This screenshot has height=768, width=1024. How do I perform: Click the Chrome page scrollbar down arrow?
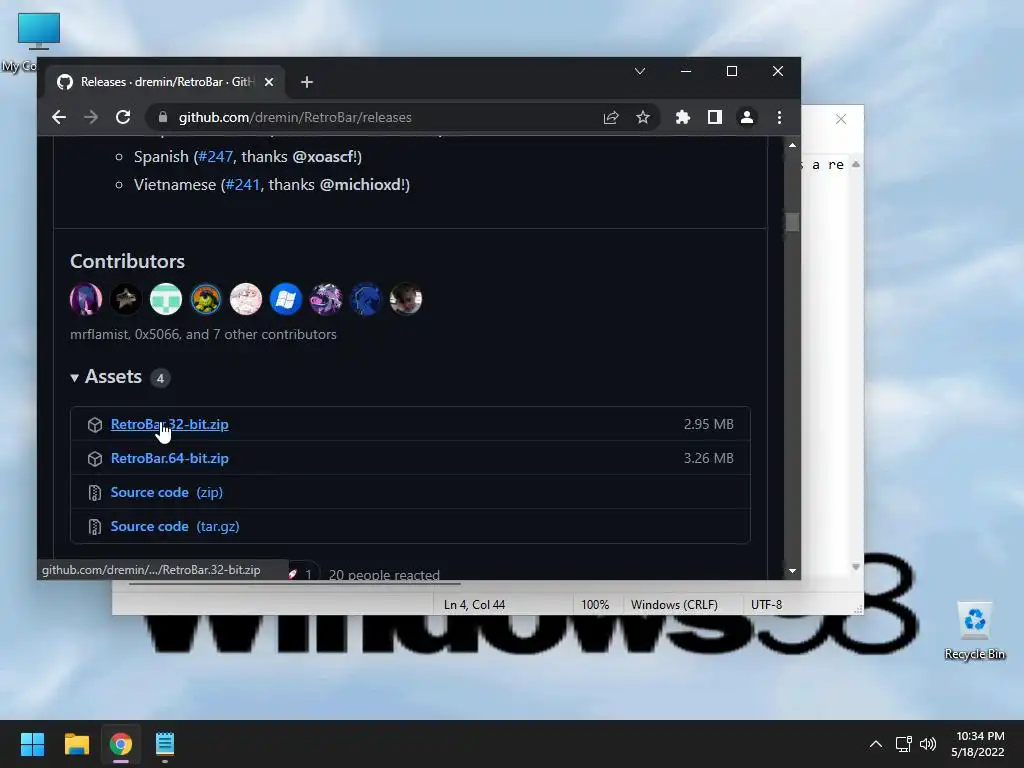click(792, 571)
